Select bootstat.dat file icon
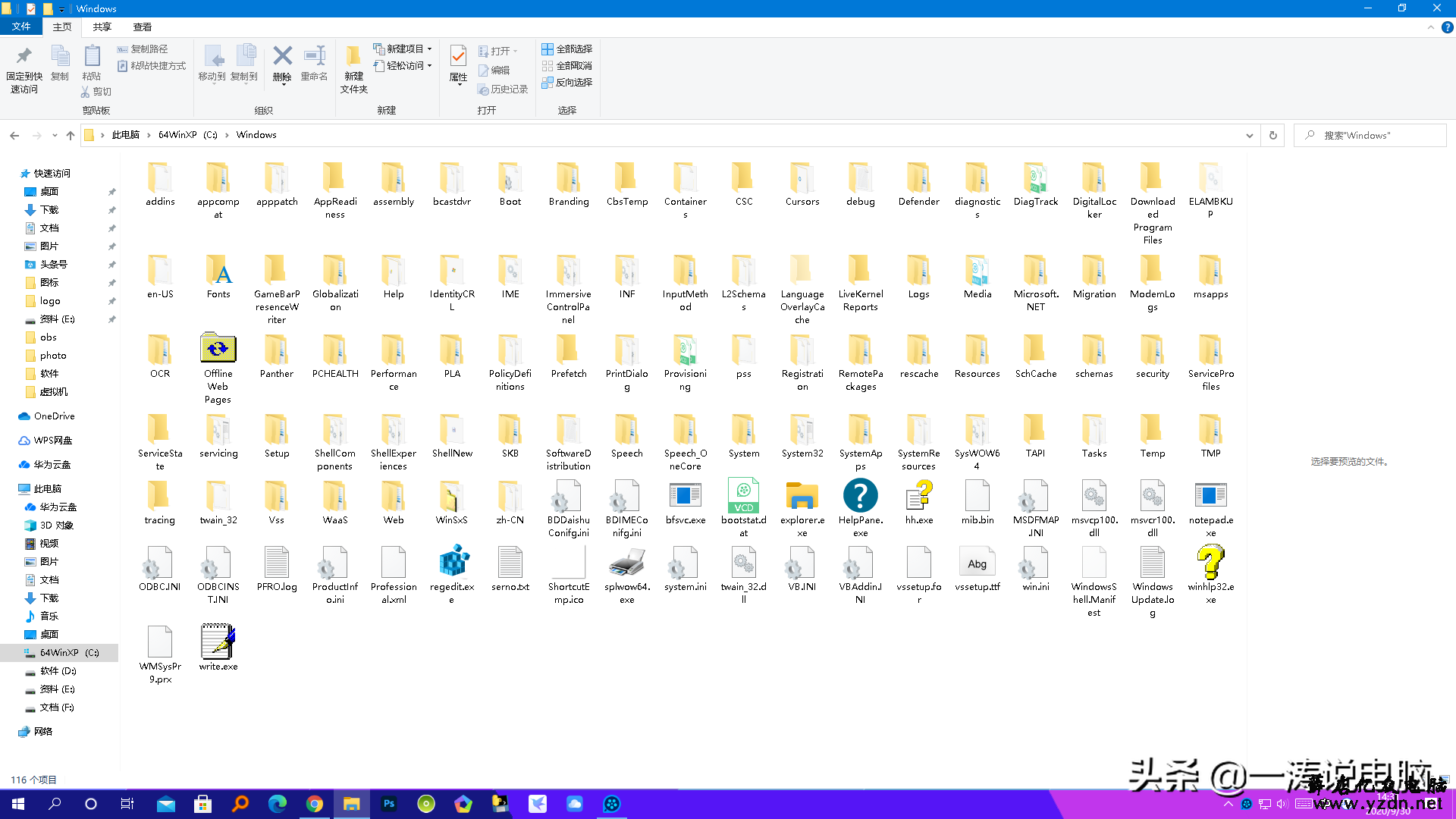Image resolution: width=1456 pixels, height=819 pixels. (x=744, y=496)
